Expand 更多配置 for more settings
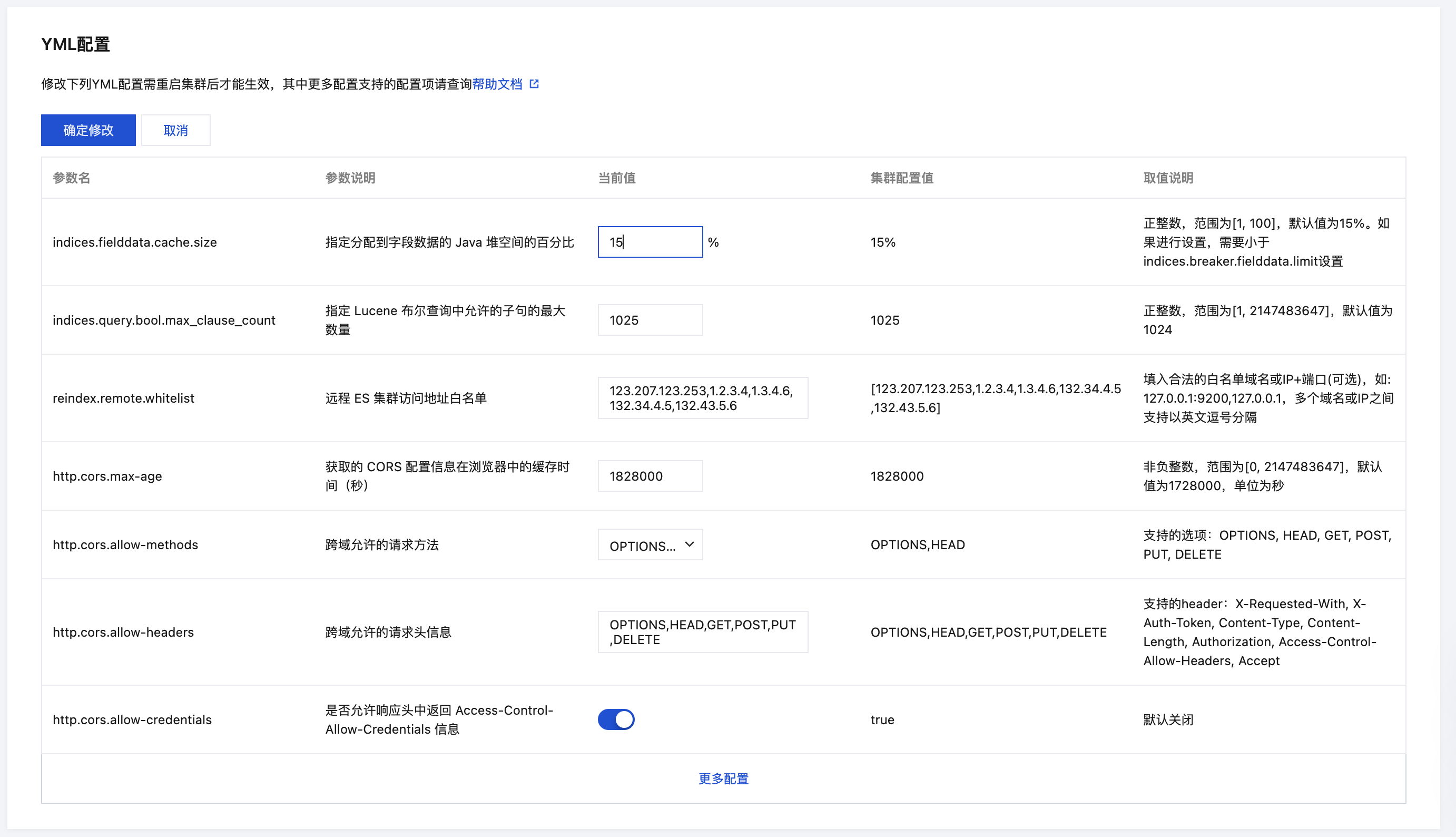Image resolution: width=1456 pixels, height=837 pixels. 723,778
